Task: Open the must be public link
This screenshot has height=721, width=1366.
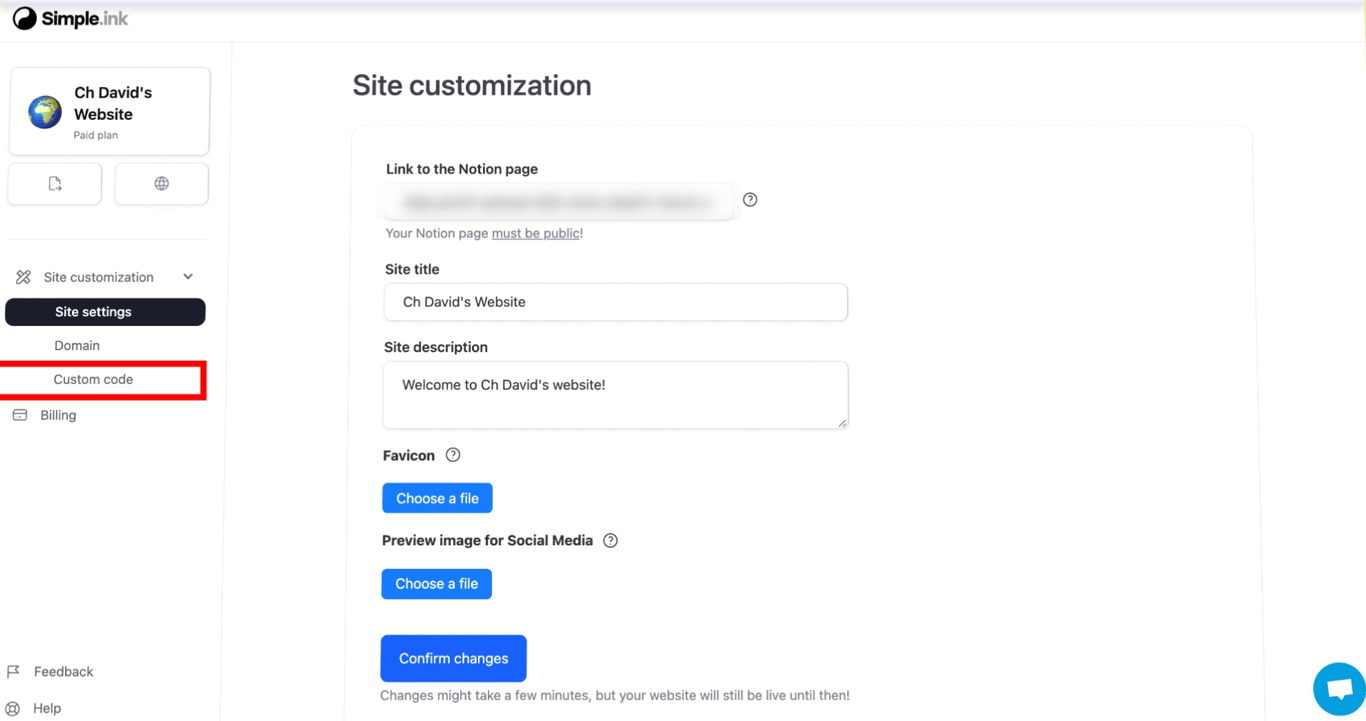Action: pyautogui.click(x=536, y=233)
